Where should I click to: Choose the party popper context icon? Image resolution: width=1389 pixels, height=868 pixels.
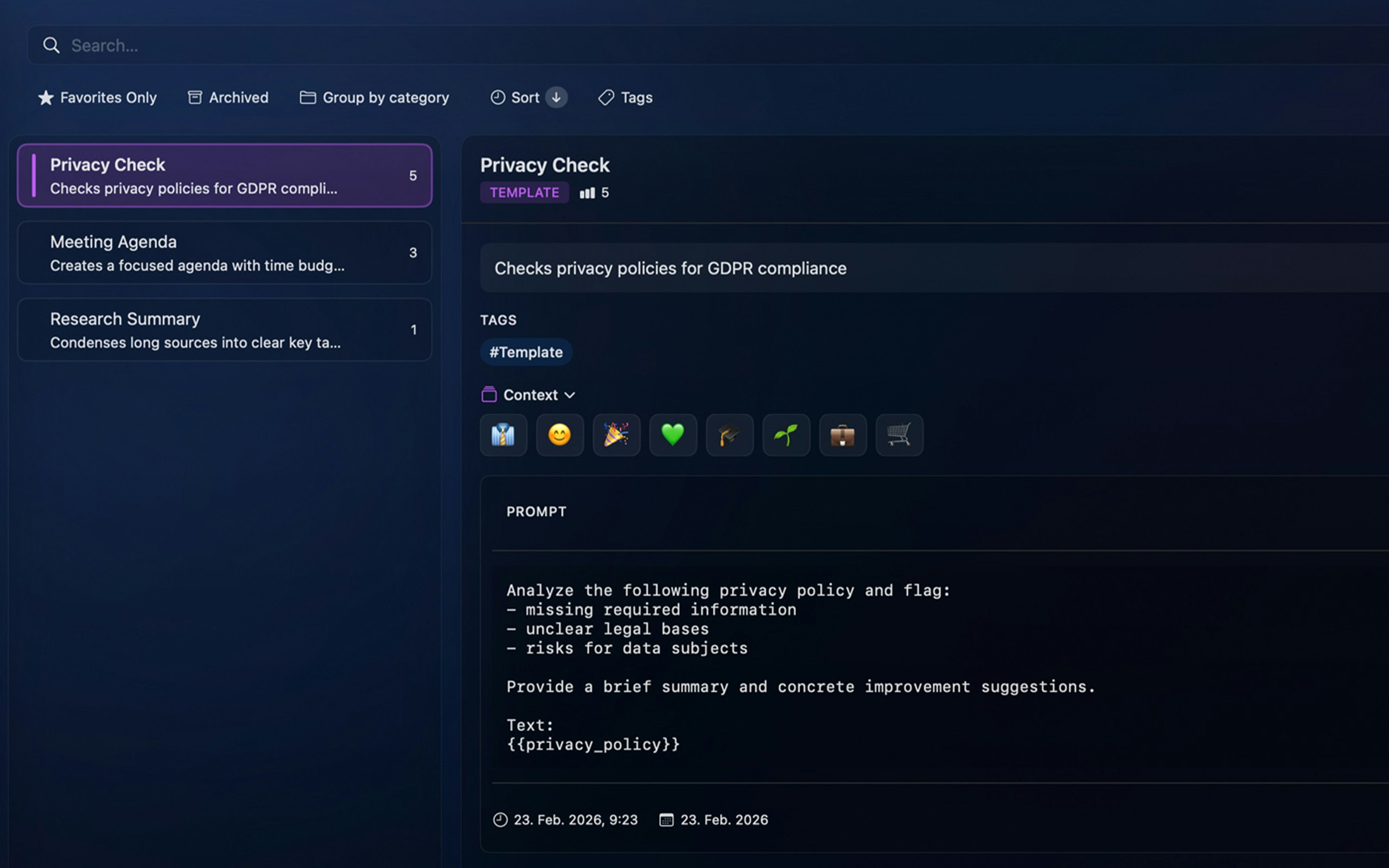(x=616, y=435)
